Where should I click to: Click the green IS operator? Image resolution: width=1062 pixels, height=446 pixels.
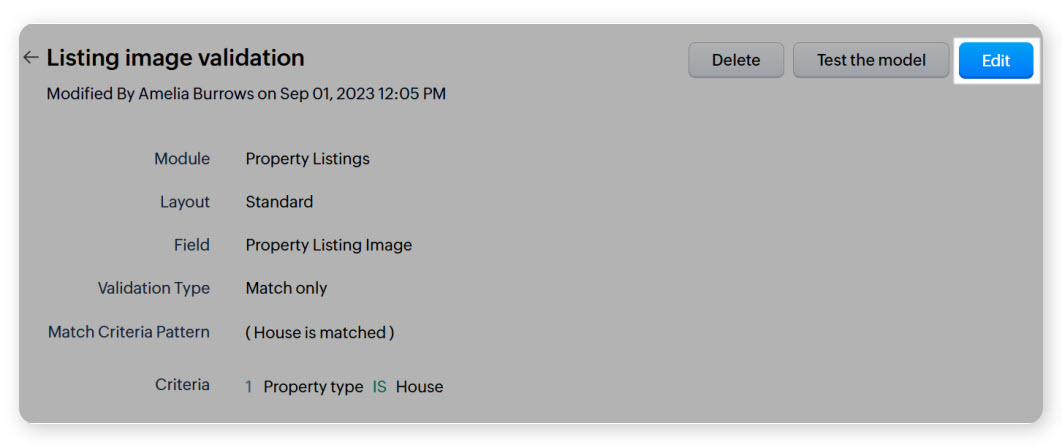pos(379,387)
